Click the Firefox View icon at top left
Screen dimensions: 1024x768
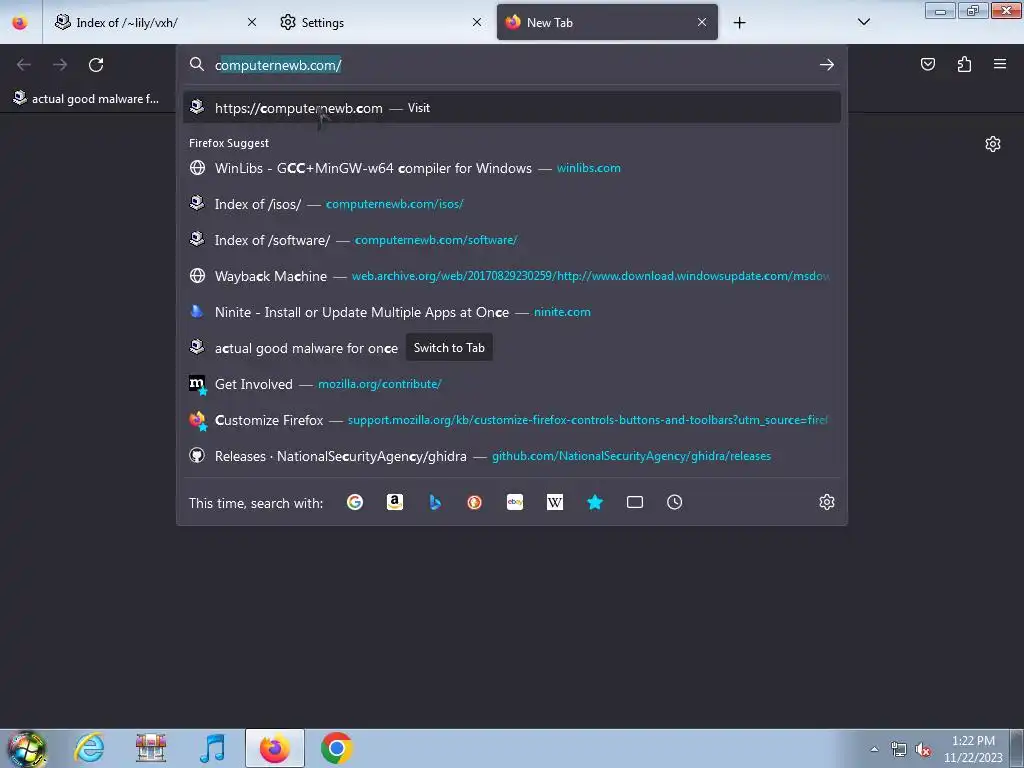tap(20, 22)
